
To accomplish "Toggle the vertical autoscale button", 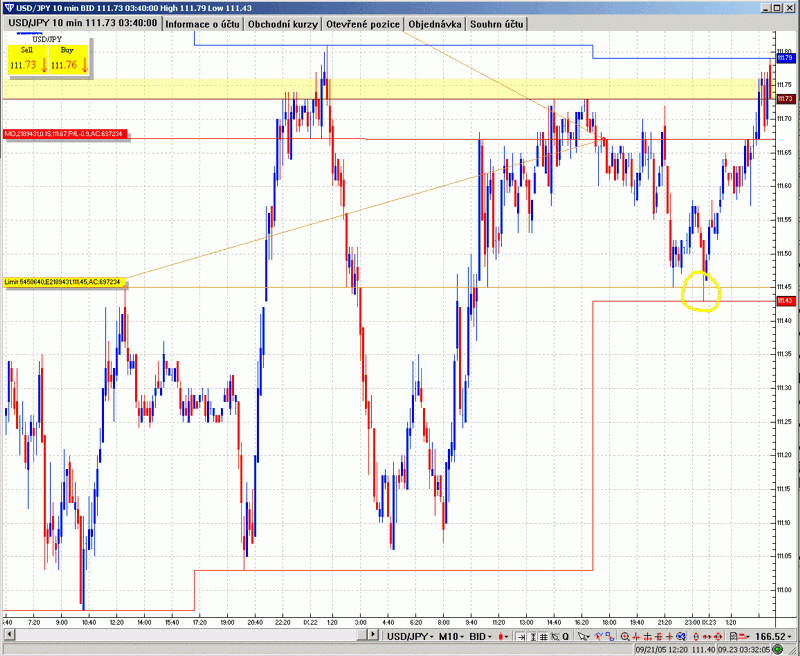I will point(533,637).
